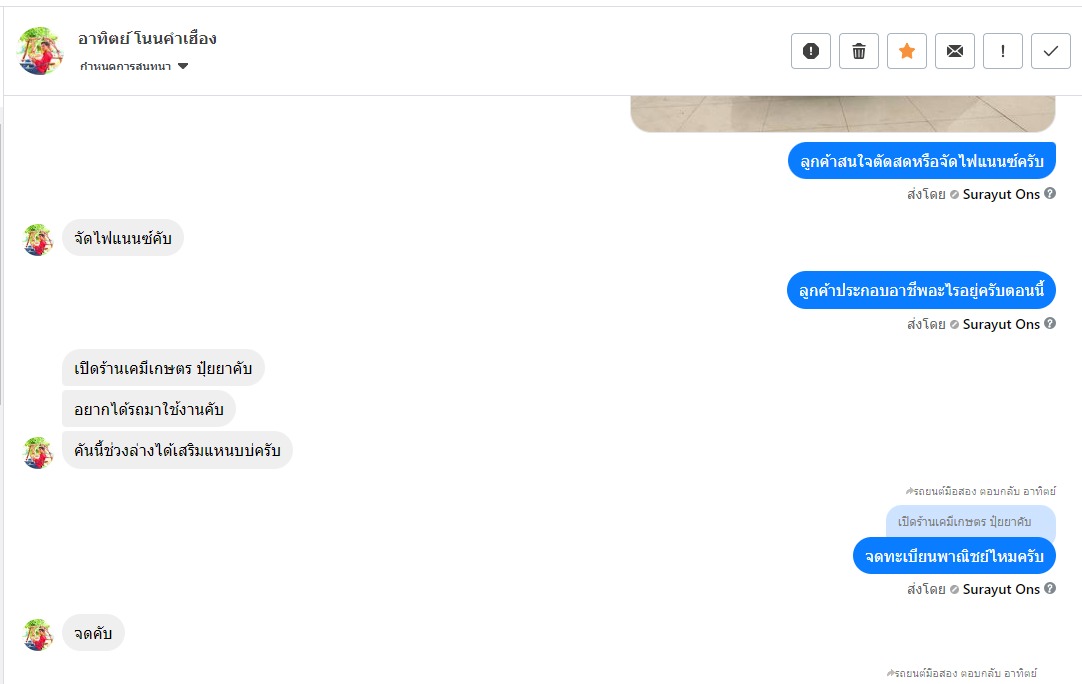Mark conversation done with the checkmark button
This screenshot has width=1082, height=684.
coord(1050,51)
